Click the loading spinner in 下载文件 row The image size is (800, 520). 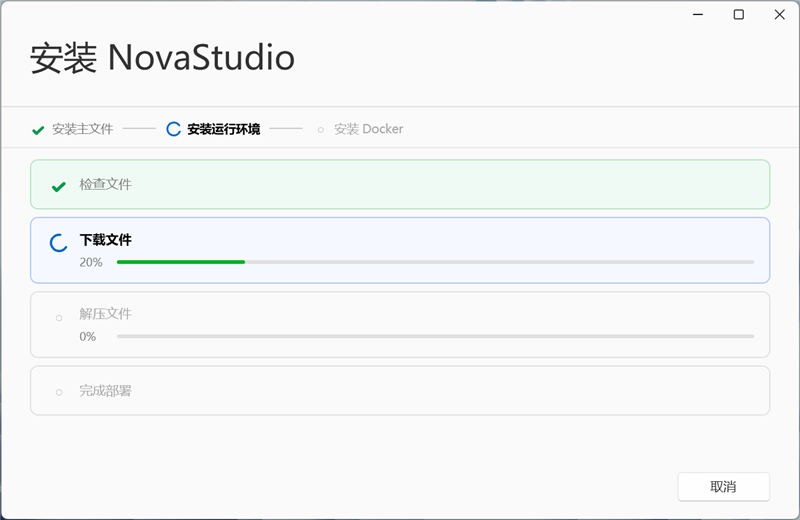click(59, 243)
